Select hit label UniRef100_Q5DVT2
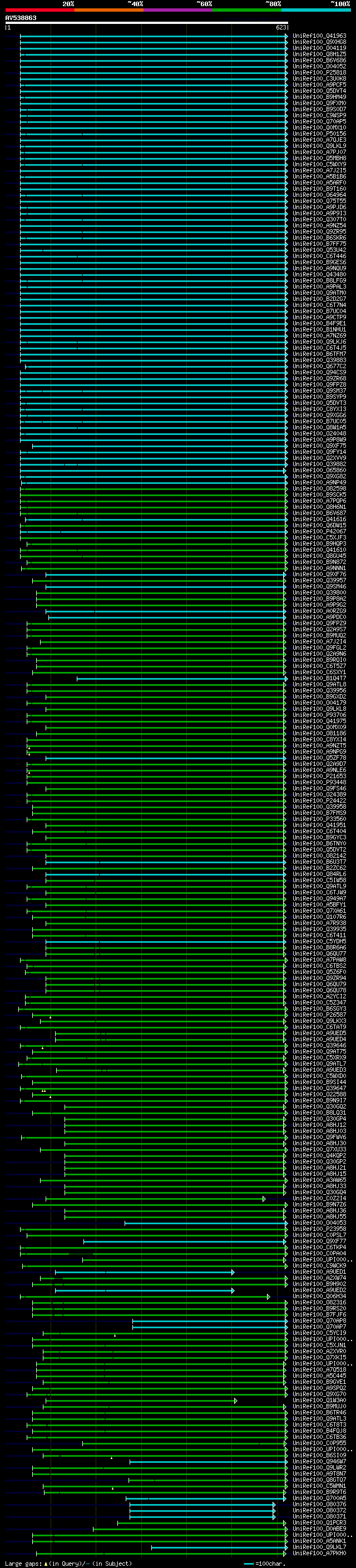Screen dimensions: 356x1568 pos(319,850)
